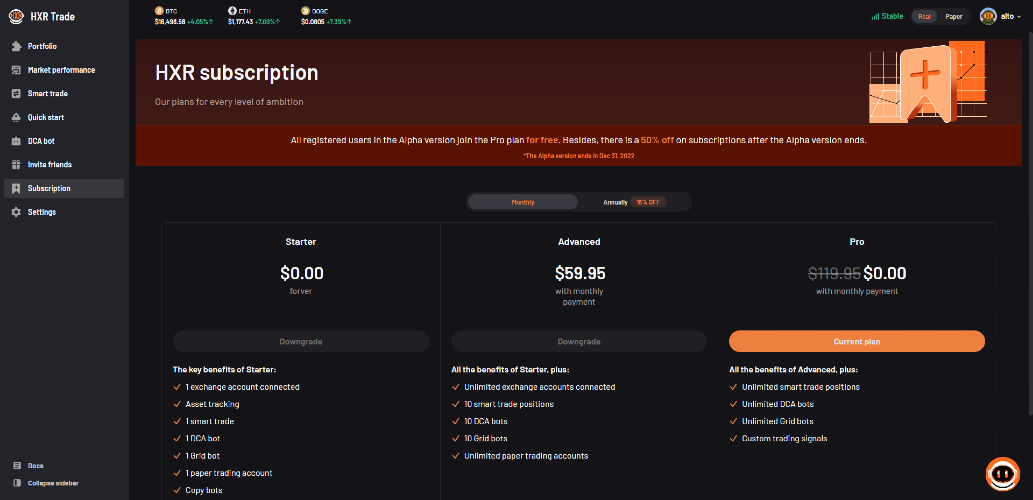Image resolution: width=1033 pixels, height=500 pixels.
Task: Click the DOGE price value
Action: coord(312,22)
